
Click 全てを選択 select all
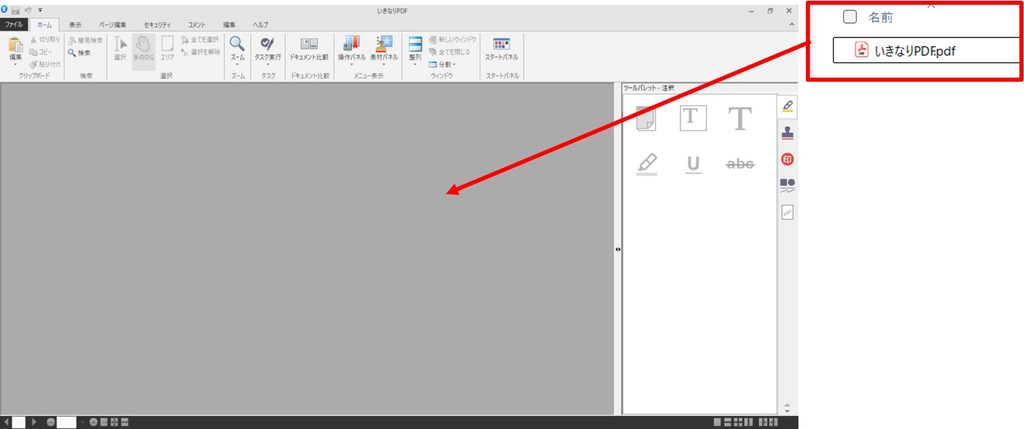[x=201, y=40]
